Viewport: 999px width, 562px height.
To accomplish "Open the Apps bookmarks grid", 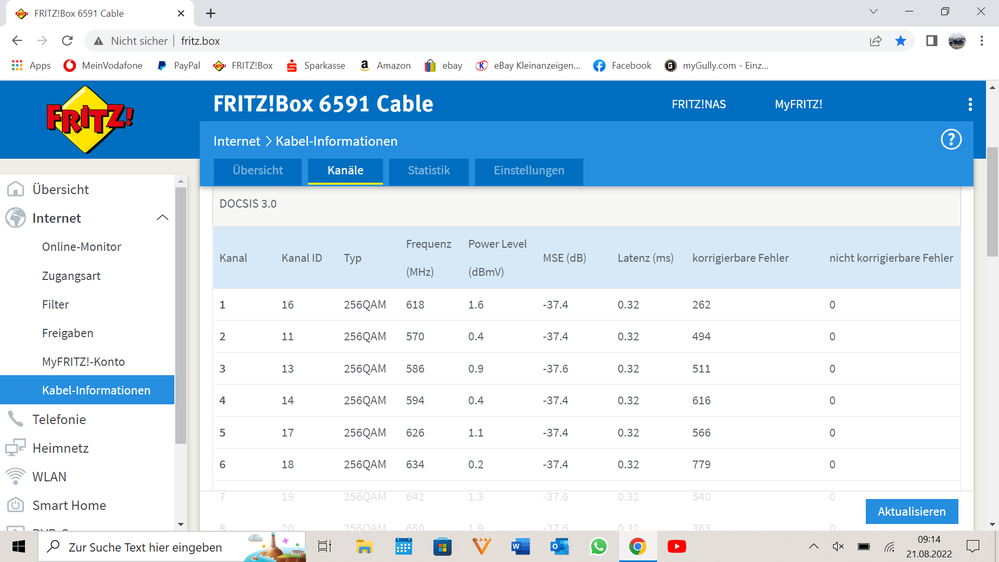I will (31, 66).
